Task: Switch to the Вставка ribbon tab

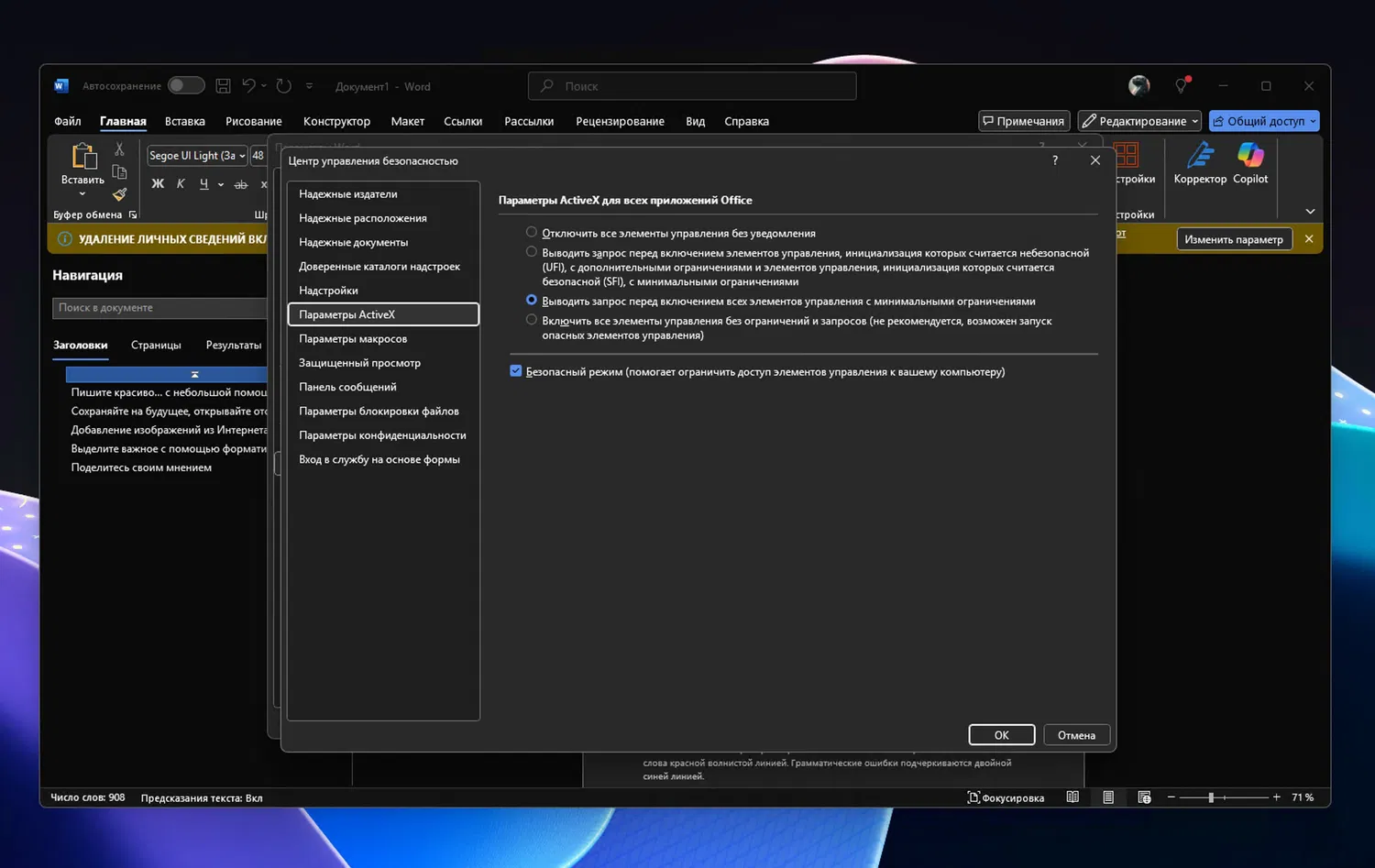Action: [x=185, y=121]
